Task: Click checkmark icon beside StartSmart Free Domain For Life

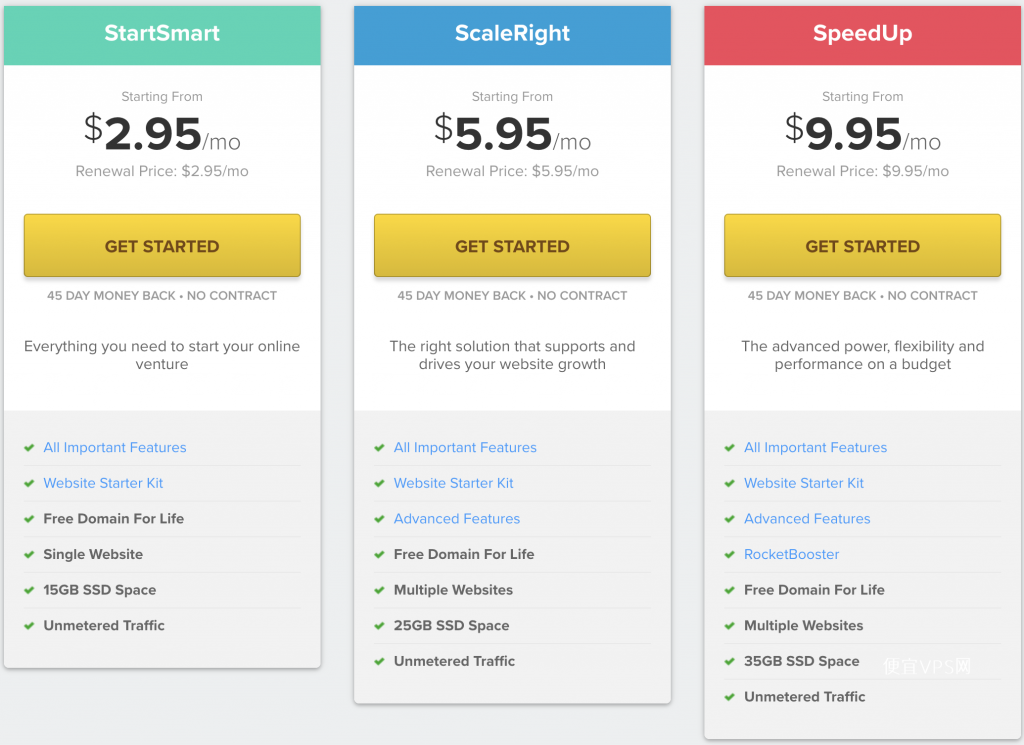Action: [29, 519]
